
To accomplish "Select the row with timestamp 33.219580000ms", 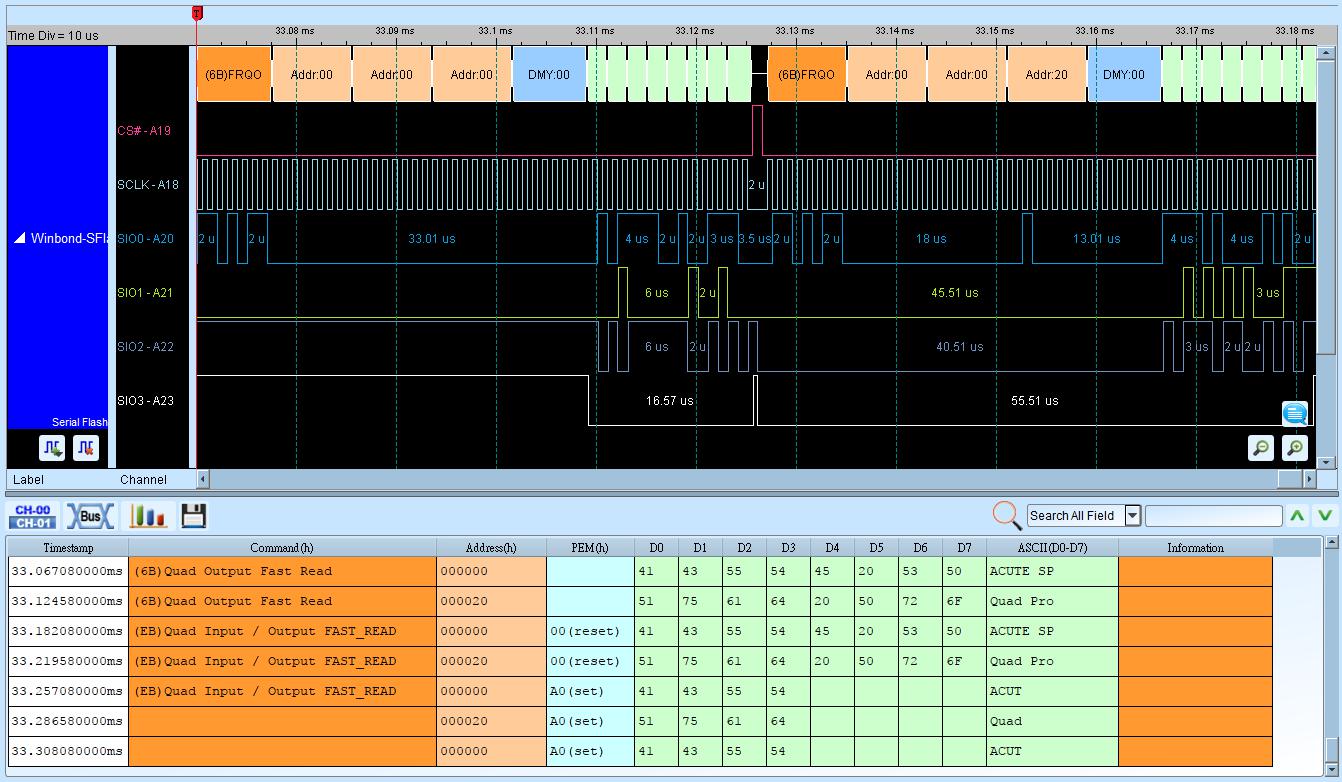I will pos(640,662).
